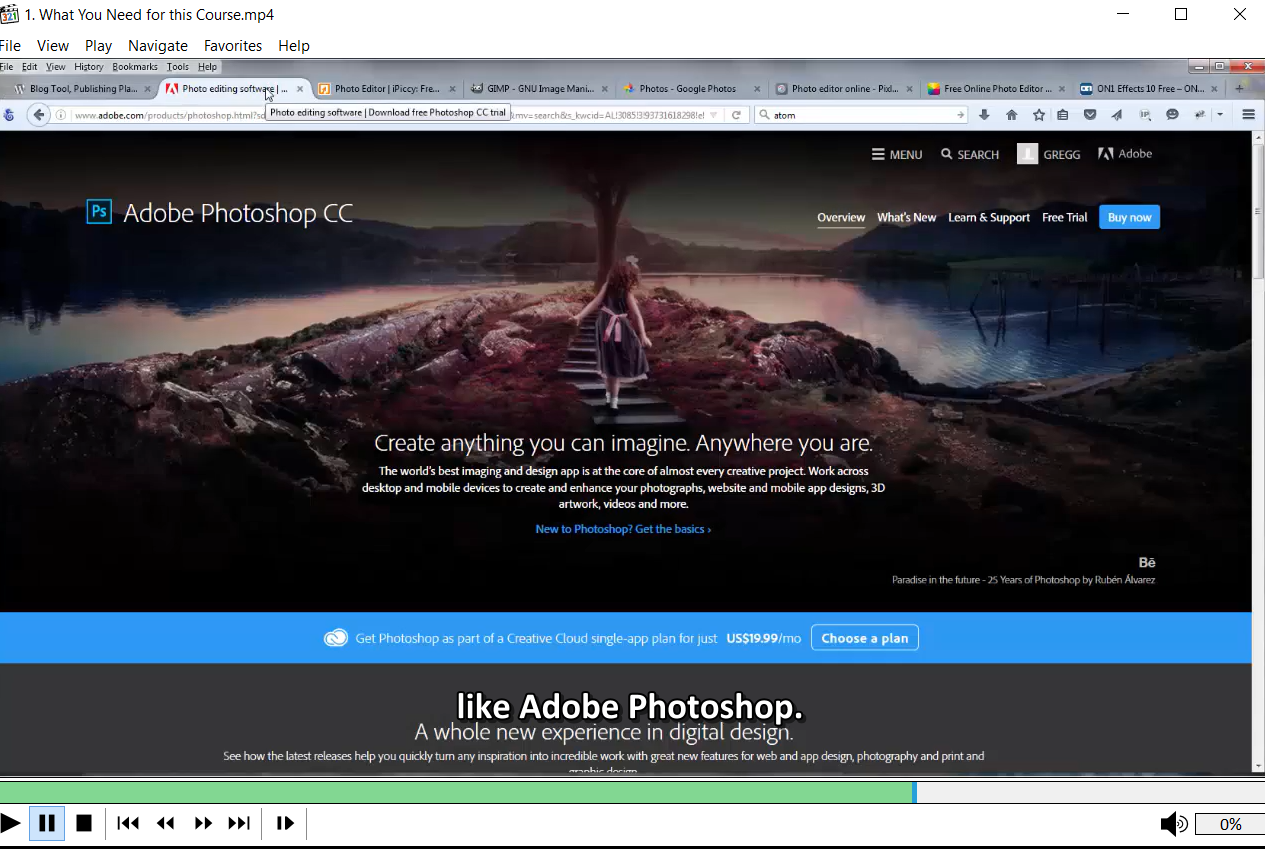Bookmark this page with the star icon

coord(1039,115)
